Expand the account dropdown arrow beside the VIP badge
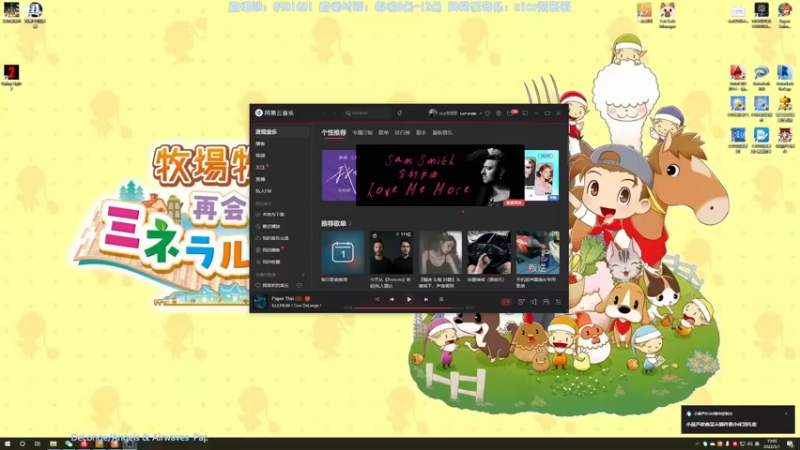The height and width of the screenshot is (450, 800). click(480, 113)
